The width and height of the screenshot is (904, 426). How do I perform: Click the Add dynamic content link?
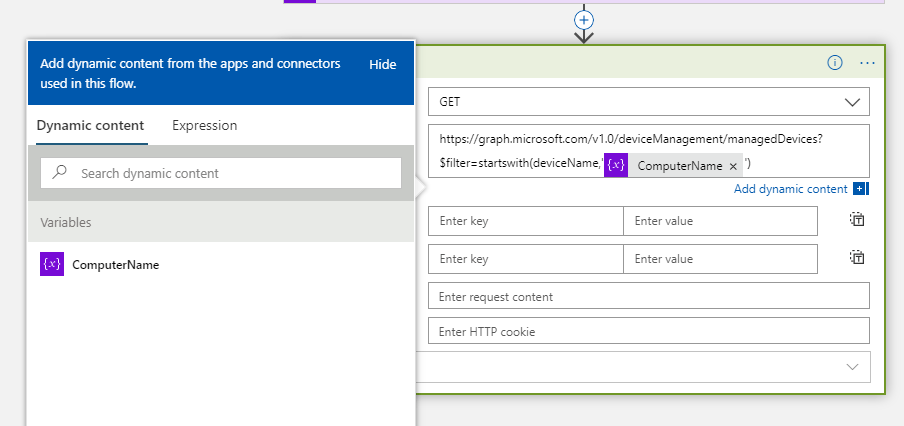click(790, 189)
